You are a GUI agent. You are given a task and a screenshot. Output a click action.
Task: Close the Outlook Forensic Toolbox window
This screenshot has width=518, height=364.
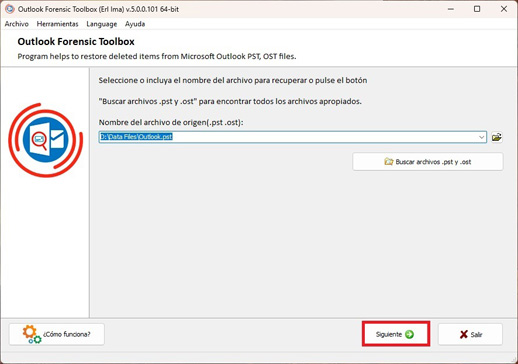[x=504, y=9]
